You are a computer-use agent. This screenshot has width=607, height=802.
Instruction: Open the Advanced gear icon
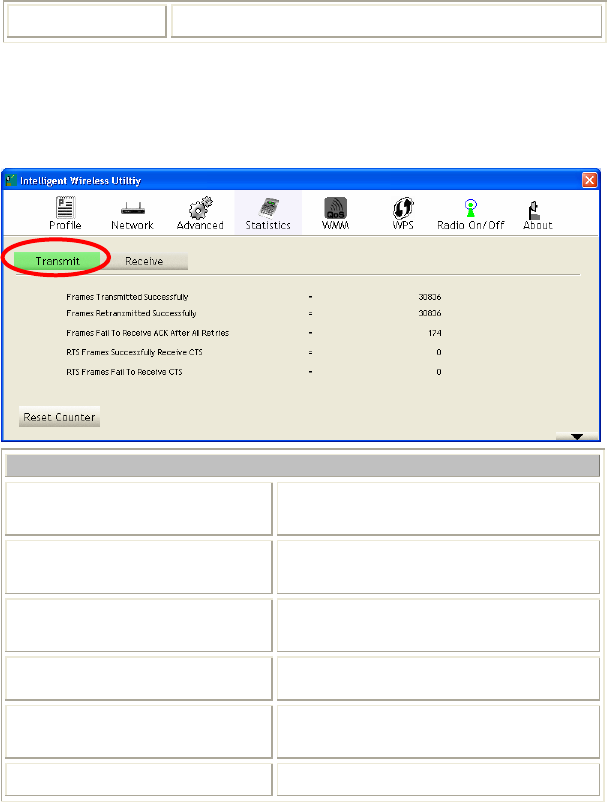[x=200, y=213]
